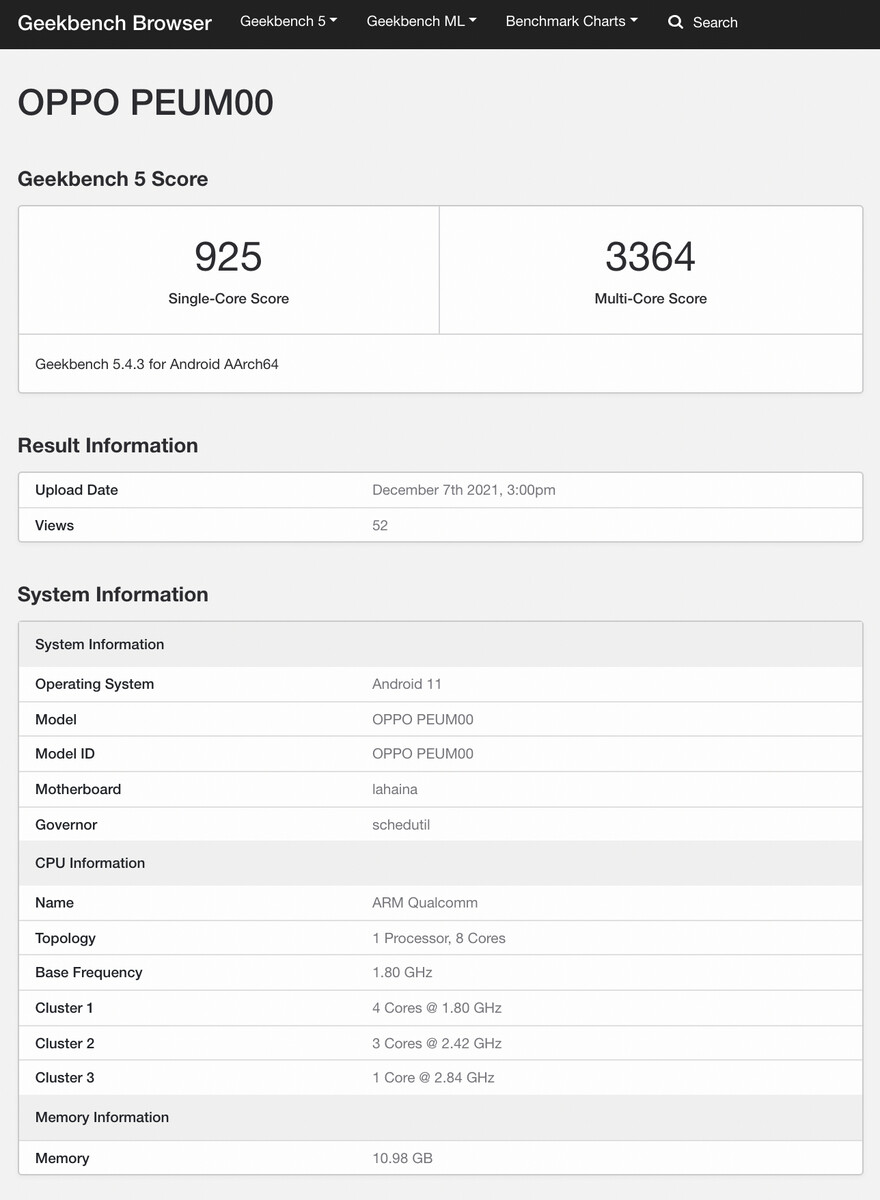Select the Model ID value OPPO PEUM00

pyautogui.click(x=423, y=753)
